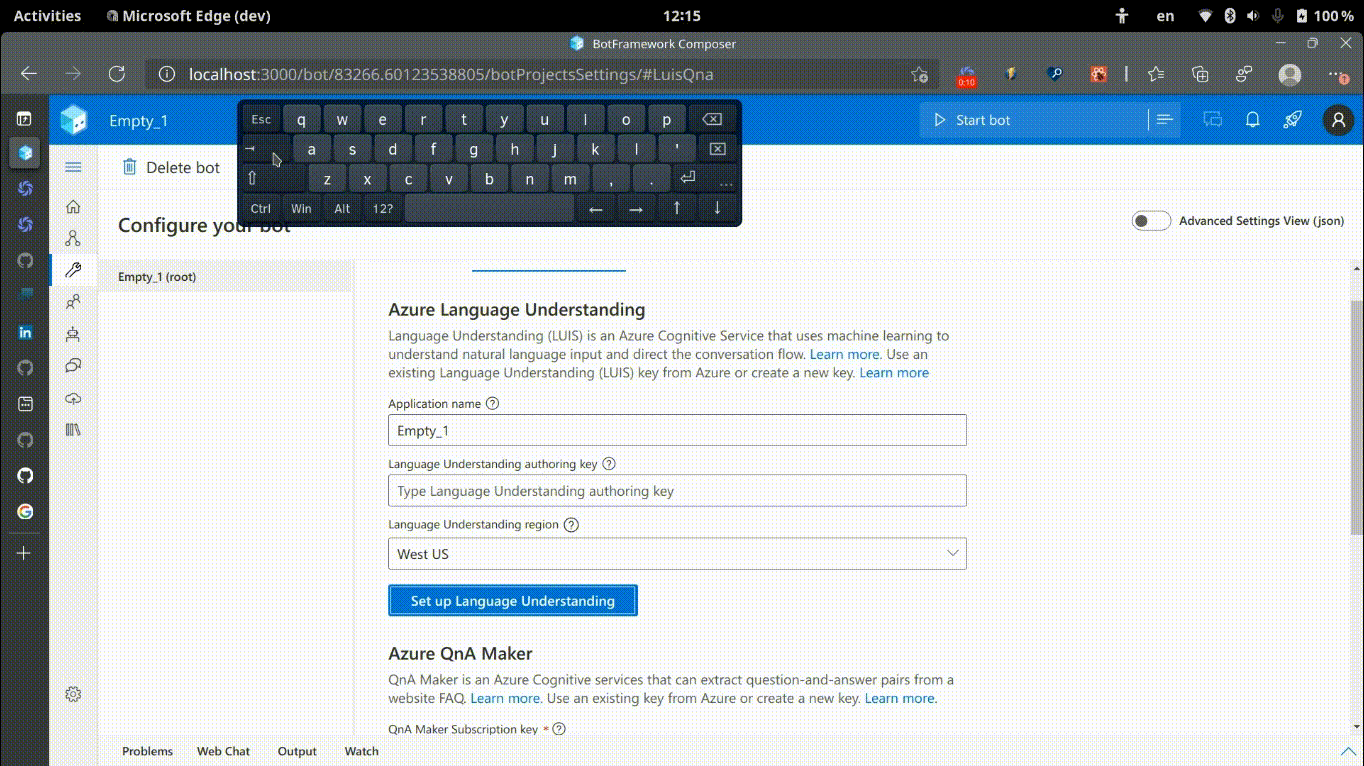Click the Delete bot button
The width and height of the screenshot is (1364, 766).
click(171, 167)
